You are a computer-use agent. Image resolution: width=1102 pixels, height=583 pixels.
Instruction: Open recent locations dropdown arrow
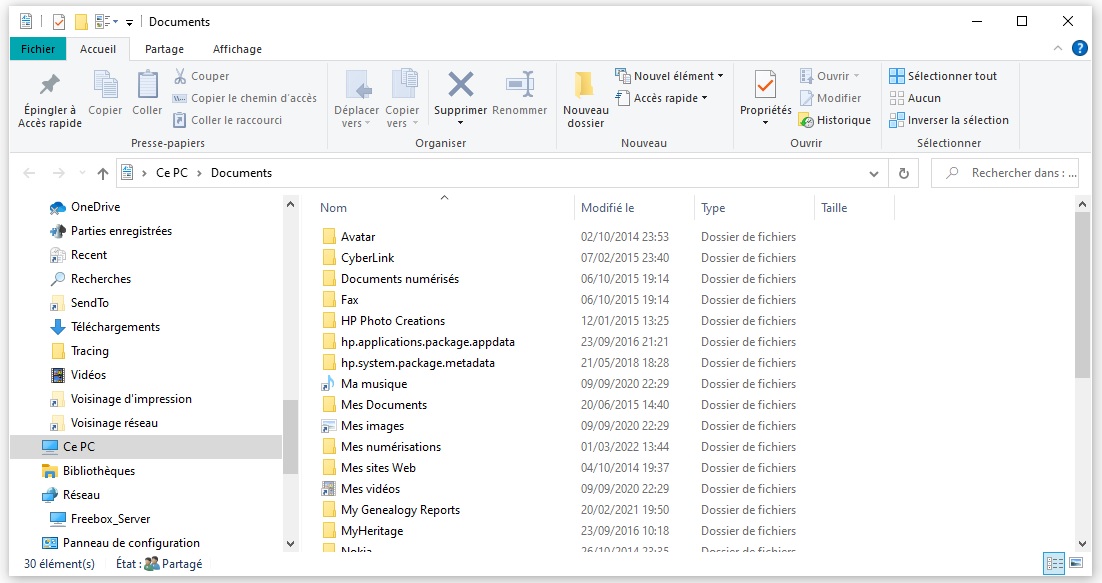(82, 173)
